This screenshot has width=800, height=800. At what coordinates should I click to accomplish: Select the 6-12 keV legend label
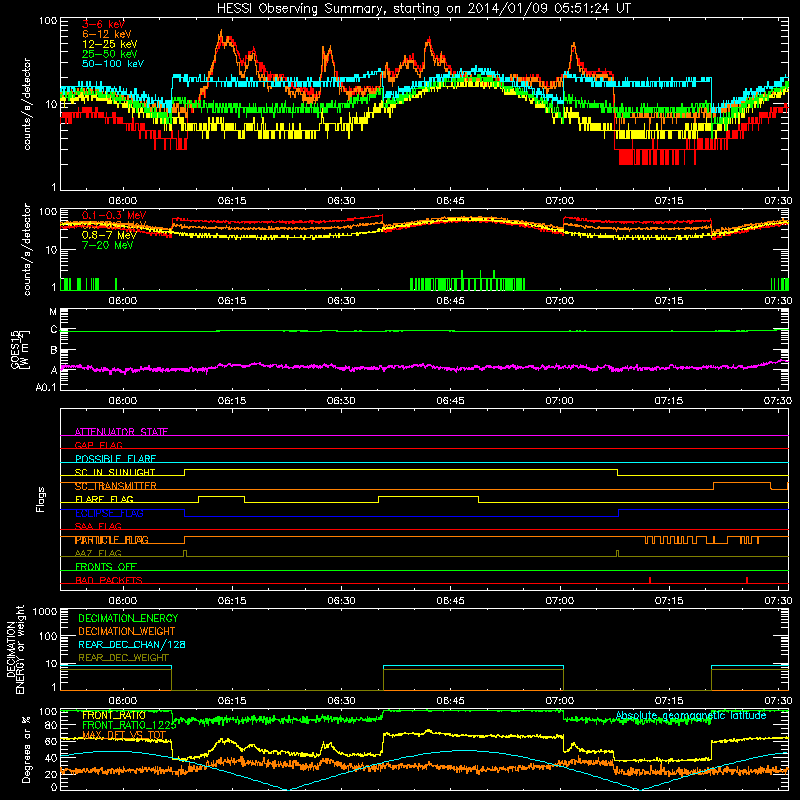click(106, 34)
